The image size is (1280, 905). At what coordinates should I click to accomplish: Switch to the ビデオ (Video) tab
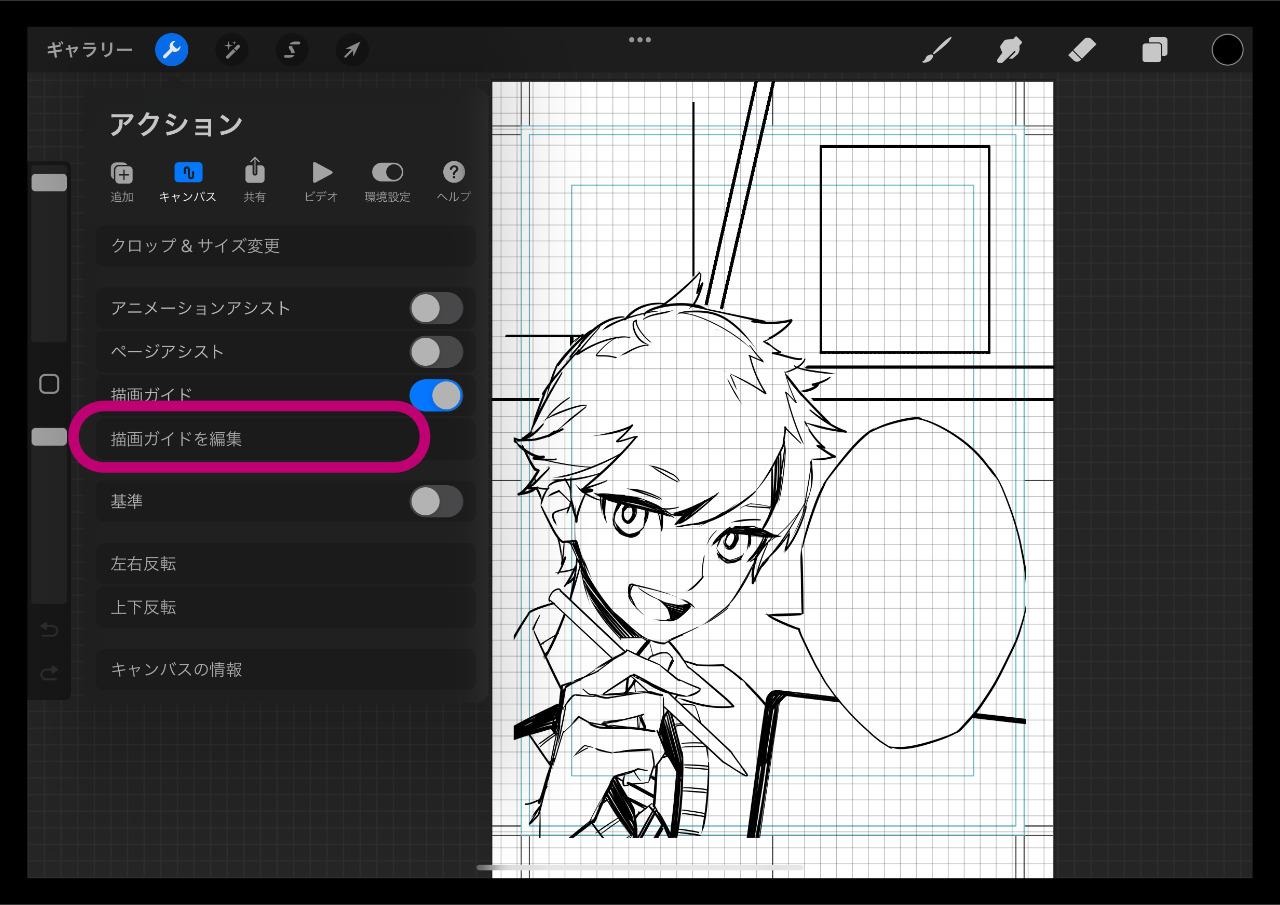(x=321, y=182)
